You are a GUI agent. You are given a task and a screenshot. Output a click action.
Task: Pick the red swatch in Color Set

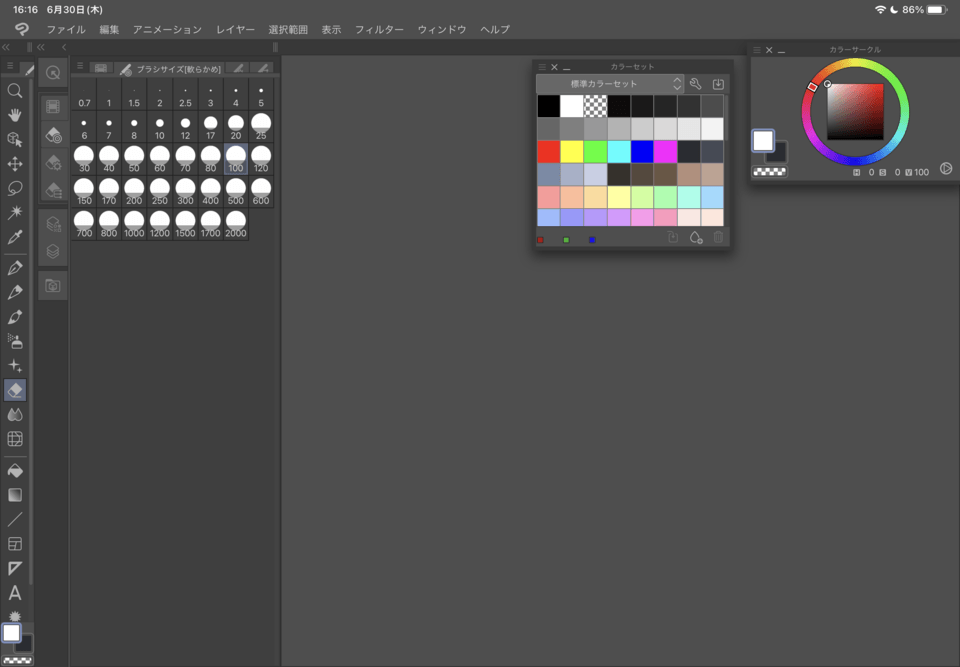tap(549, 152)
